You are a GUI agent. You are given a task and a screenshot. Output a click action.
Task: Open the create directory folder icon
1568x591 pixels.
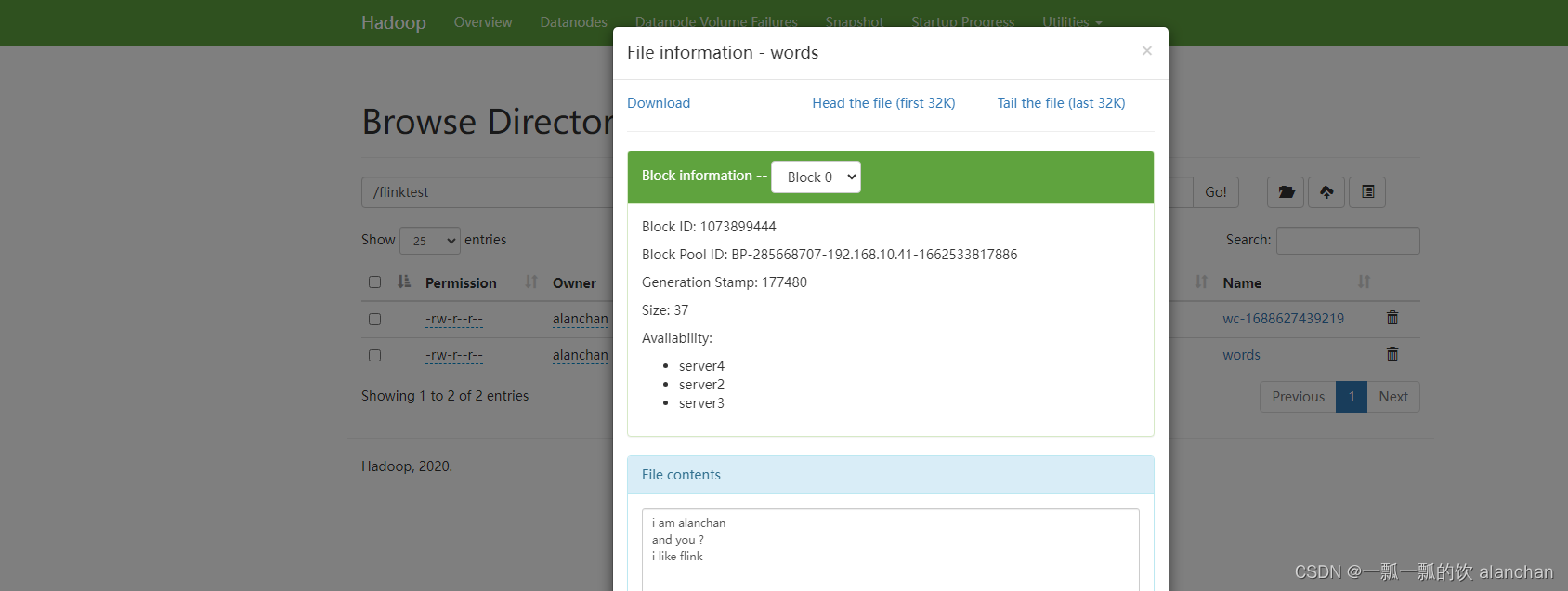[1286, 192]
